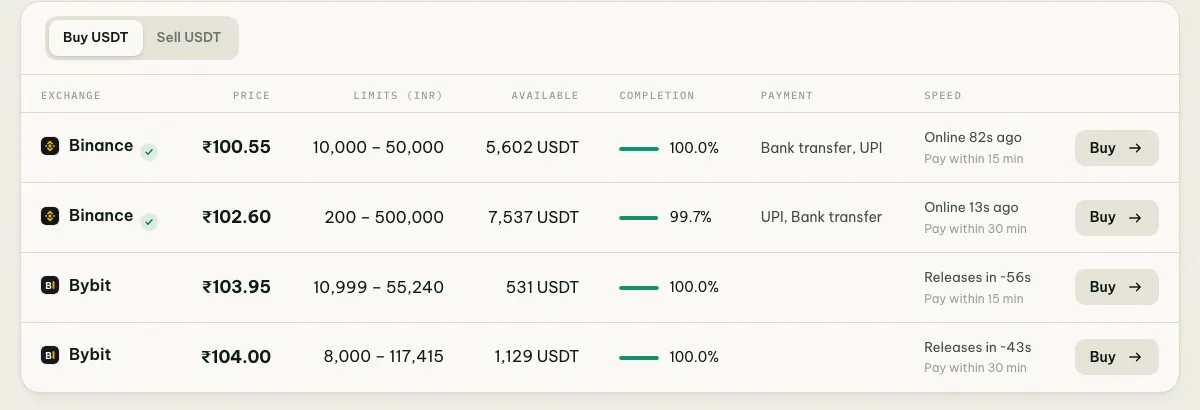Select the ₹103.95 price

tap(236, 287)
